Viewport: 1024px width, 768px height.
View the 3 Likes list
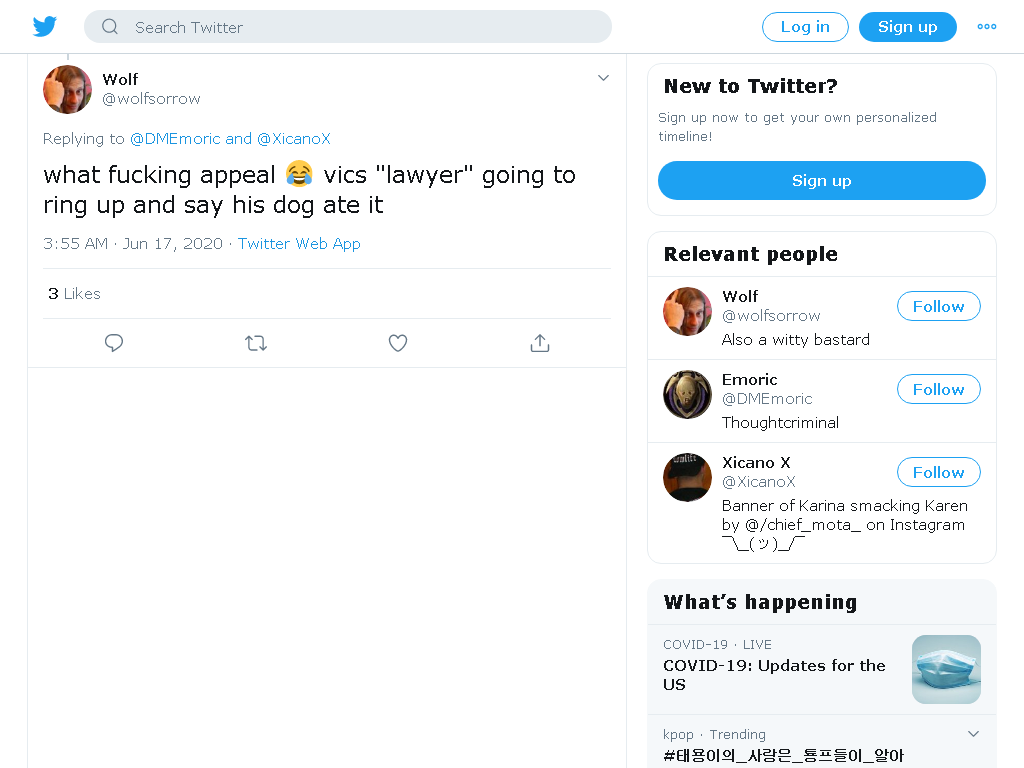pyautogui.click(x=74, y=294)
